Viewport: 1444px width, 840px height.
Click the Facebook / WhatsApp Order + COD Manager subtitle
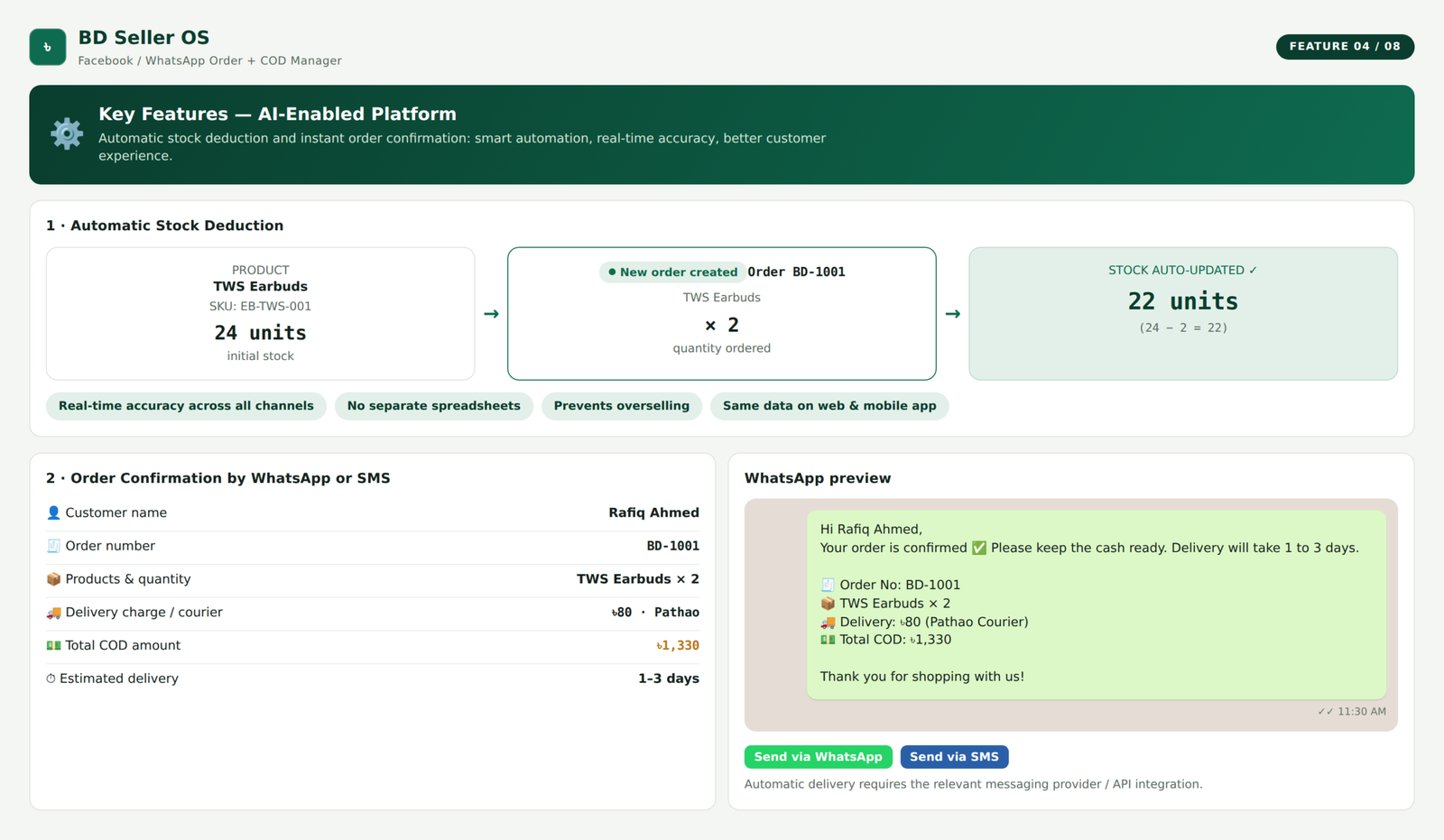(x=209, y=60)
